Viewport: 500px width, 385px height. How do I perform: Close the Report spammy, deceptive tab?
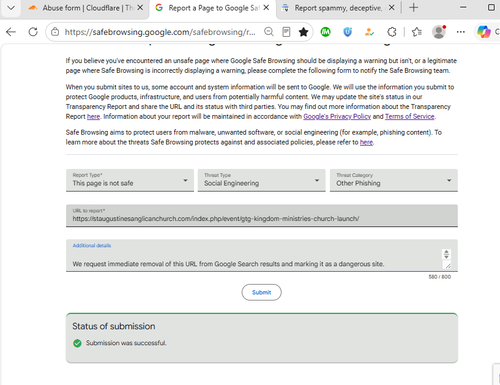(x=392, y=8)
